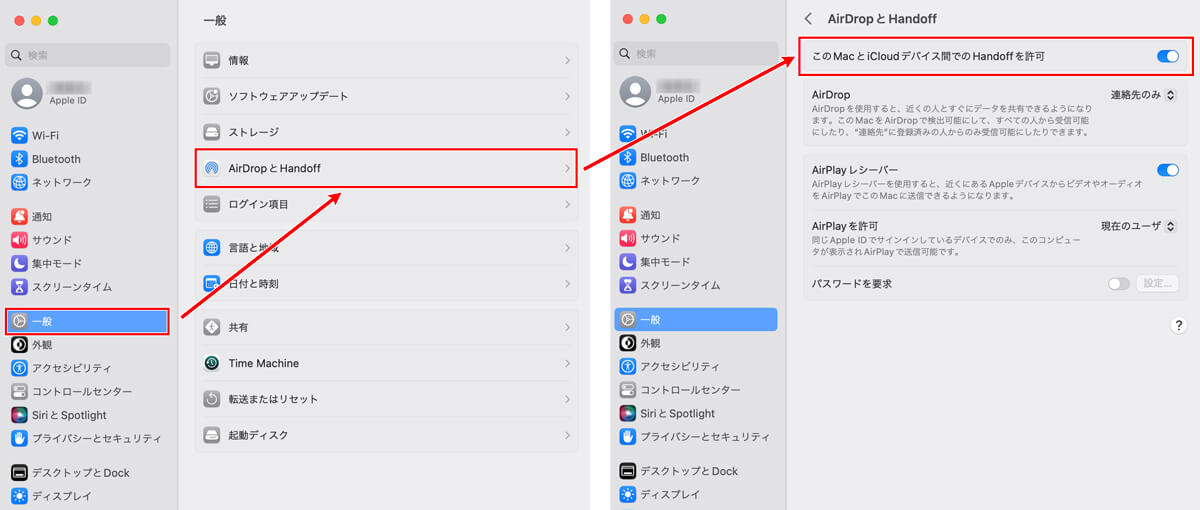1200x510 pixels.
Task: Click 検索 search field in left window
Action: coord(88,54)
